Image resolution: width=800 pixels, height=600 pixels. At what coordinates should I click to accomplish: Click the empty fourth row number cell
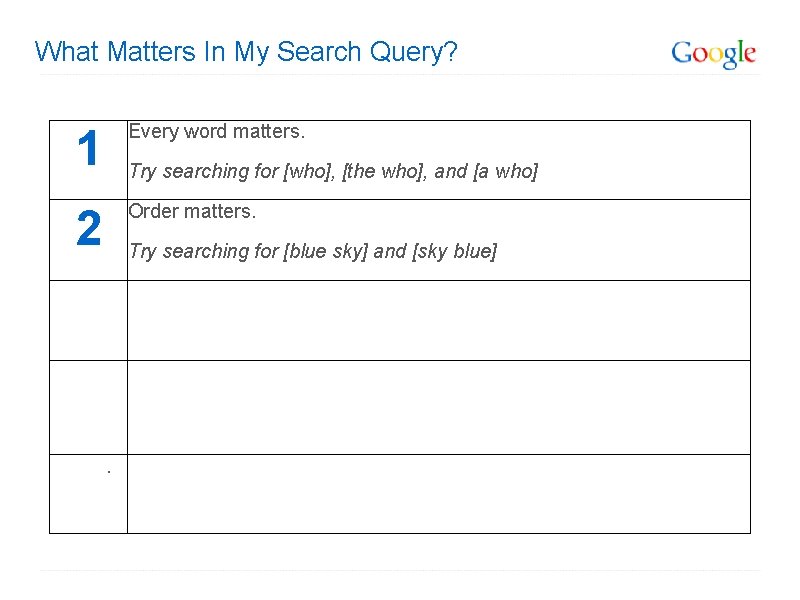pos(88,407)
